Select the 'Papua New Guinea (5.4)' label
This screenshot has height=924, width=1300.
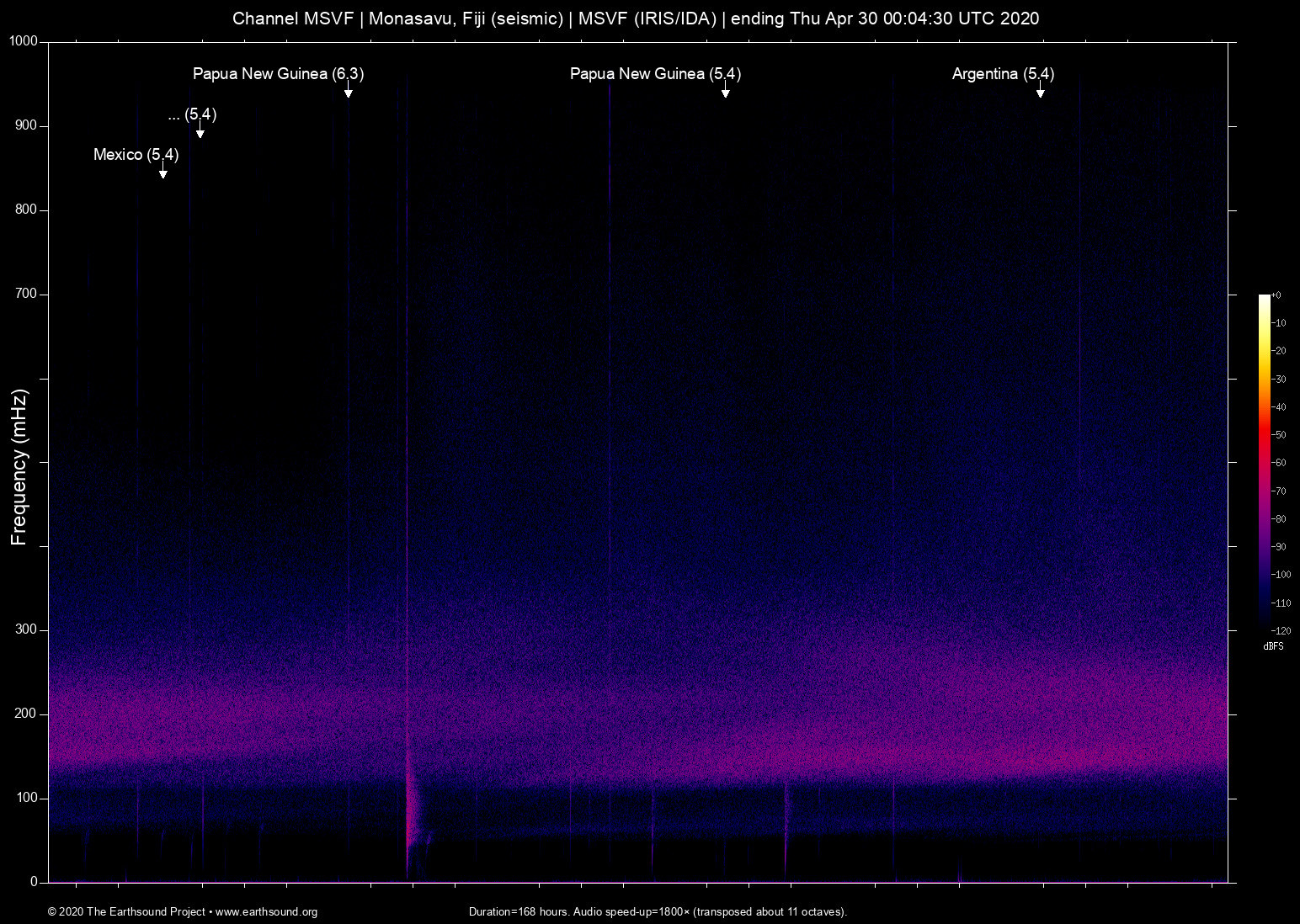pyautogui.click(x=656, y=74)
